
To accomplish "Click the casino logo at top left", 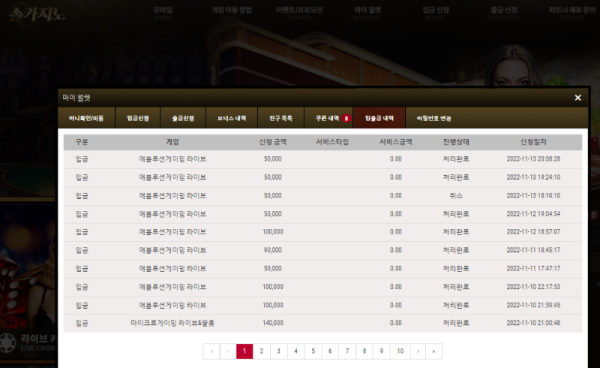I will click(37, 15).
